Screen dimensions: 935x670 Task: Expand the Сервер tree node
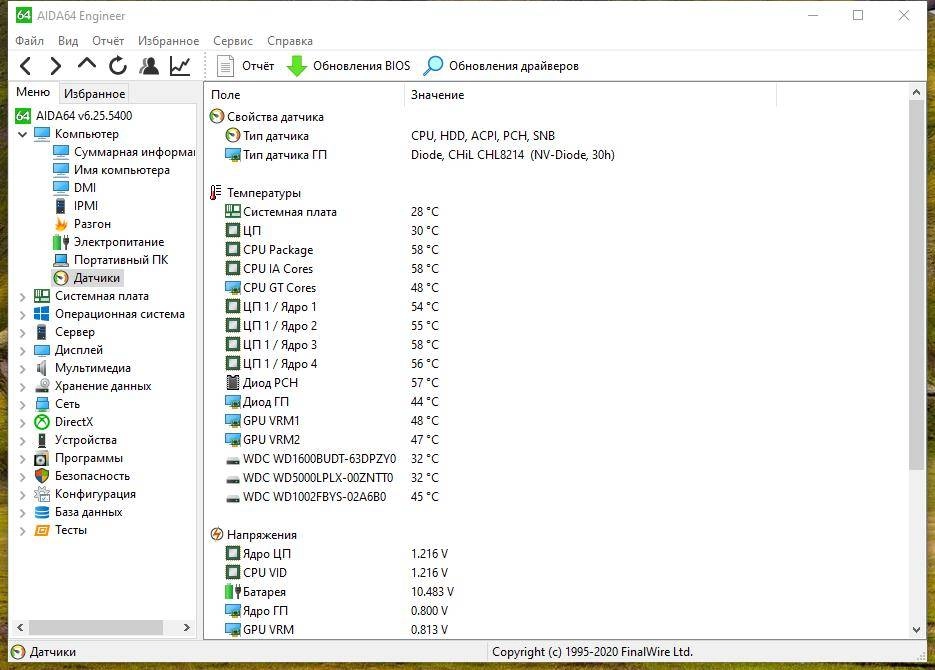point(22,332)
